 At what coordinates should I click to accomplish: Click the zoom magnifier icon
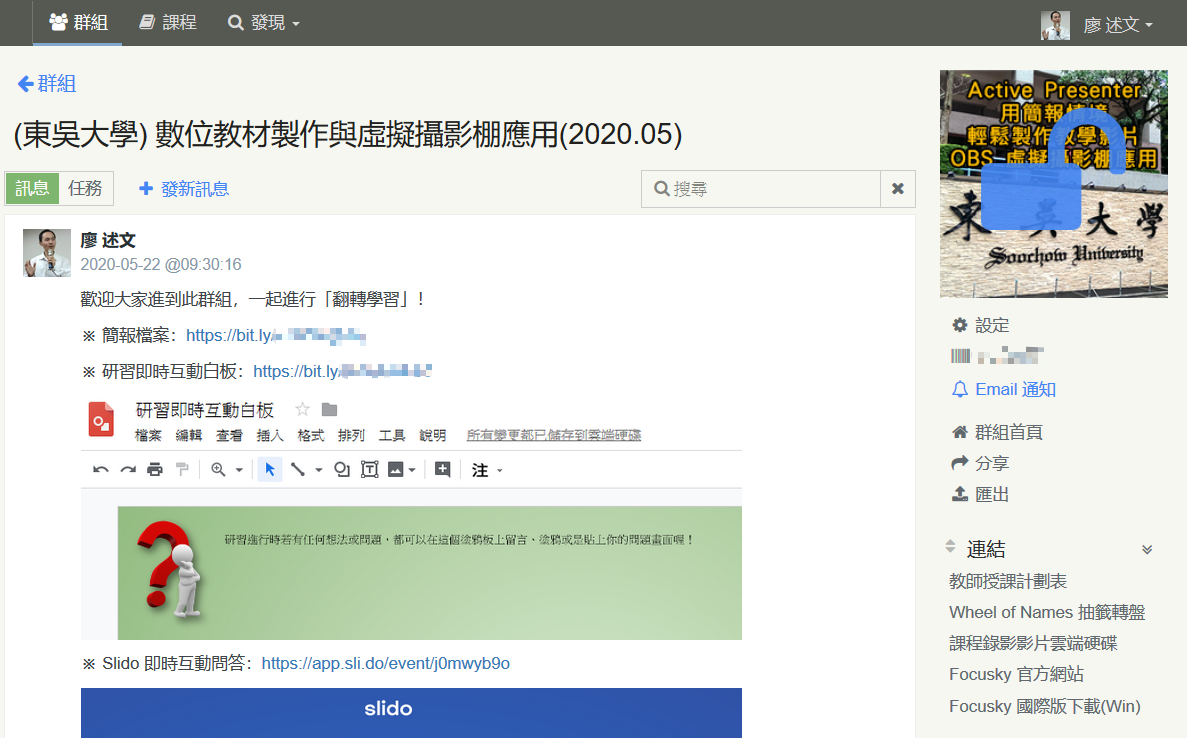218,470
